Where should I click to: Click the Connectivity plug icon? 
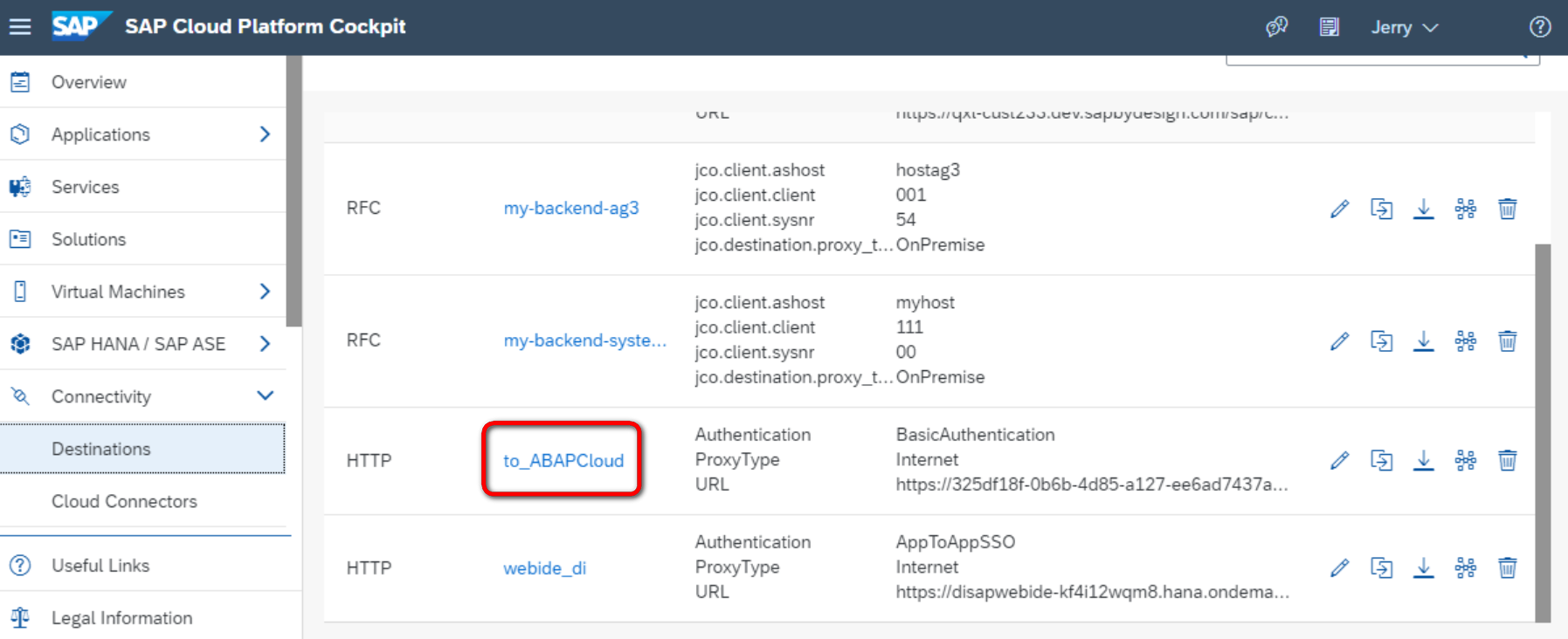coord(20,396)
